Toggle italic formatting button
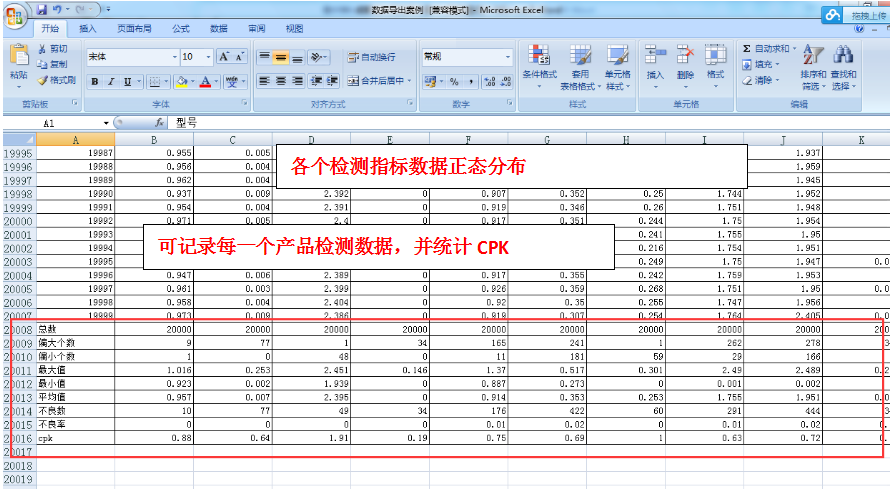 111,82
